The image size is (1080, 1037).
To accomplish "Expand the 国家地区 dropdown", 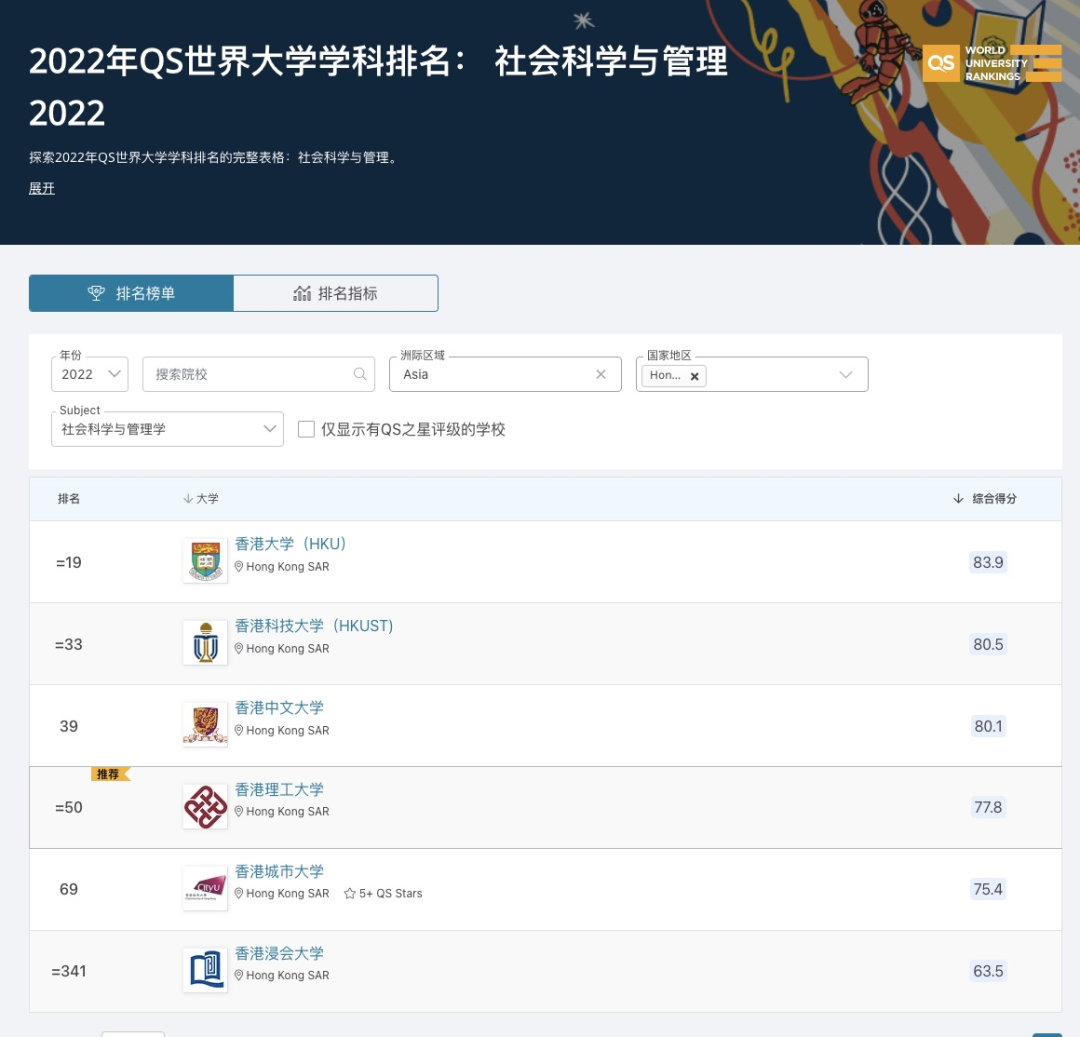I will (845, 375).
